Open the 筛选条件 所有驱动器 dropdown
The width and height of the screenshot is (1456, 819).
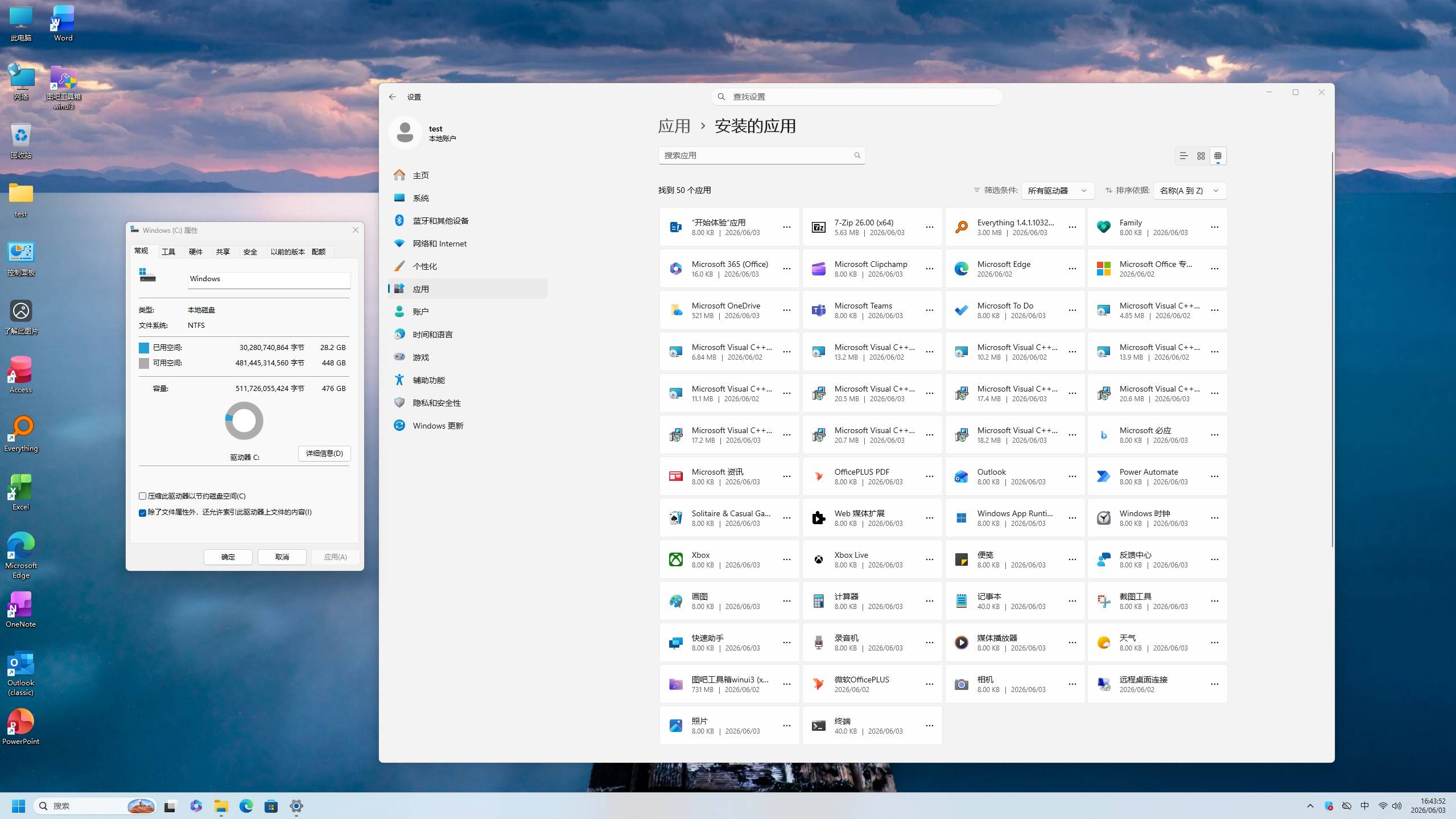point(1057,191)
